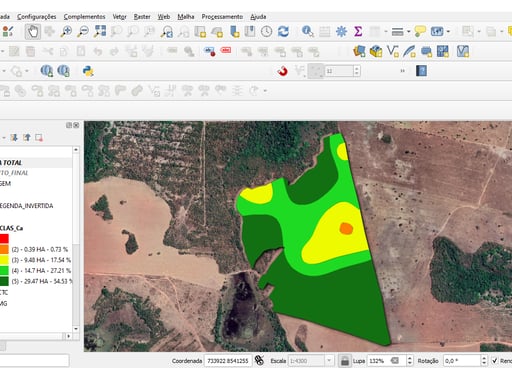Viewport: 512px width, 368px height.
Task: Click the Zoom Out magnifier tool
Action: point(83,32)
